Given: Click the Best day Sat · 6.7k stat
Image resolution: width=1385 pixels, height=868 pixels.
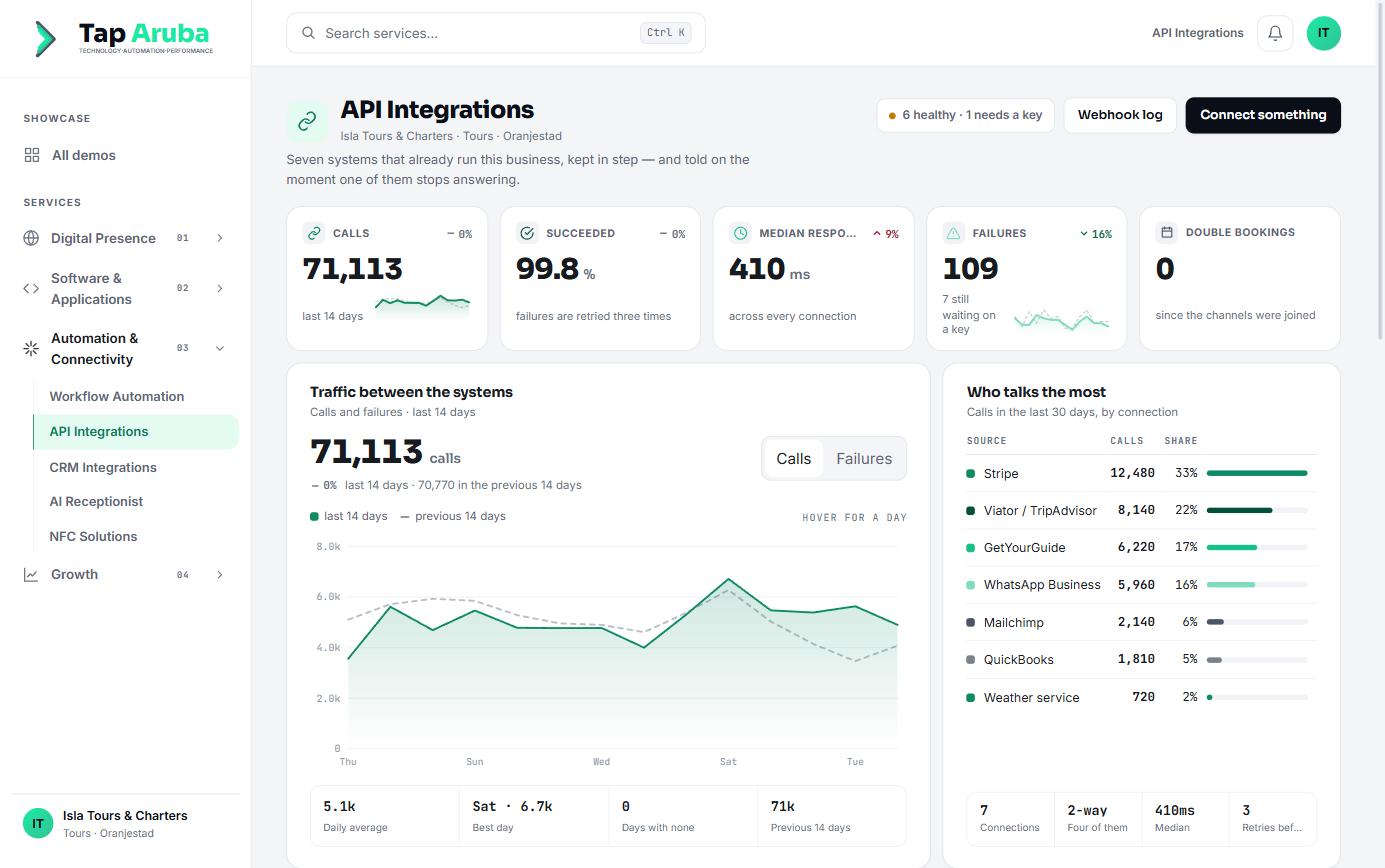Looking at the screenshot, I should click(x=534, y=816).
